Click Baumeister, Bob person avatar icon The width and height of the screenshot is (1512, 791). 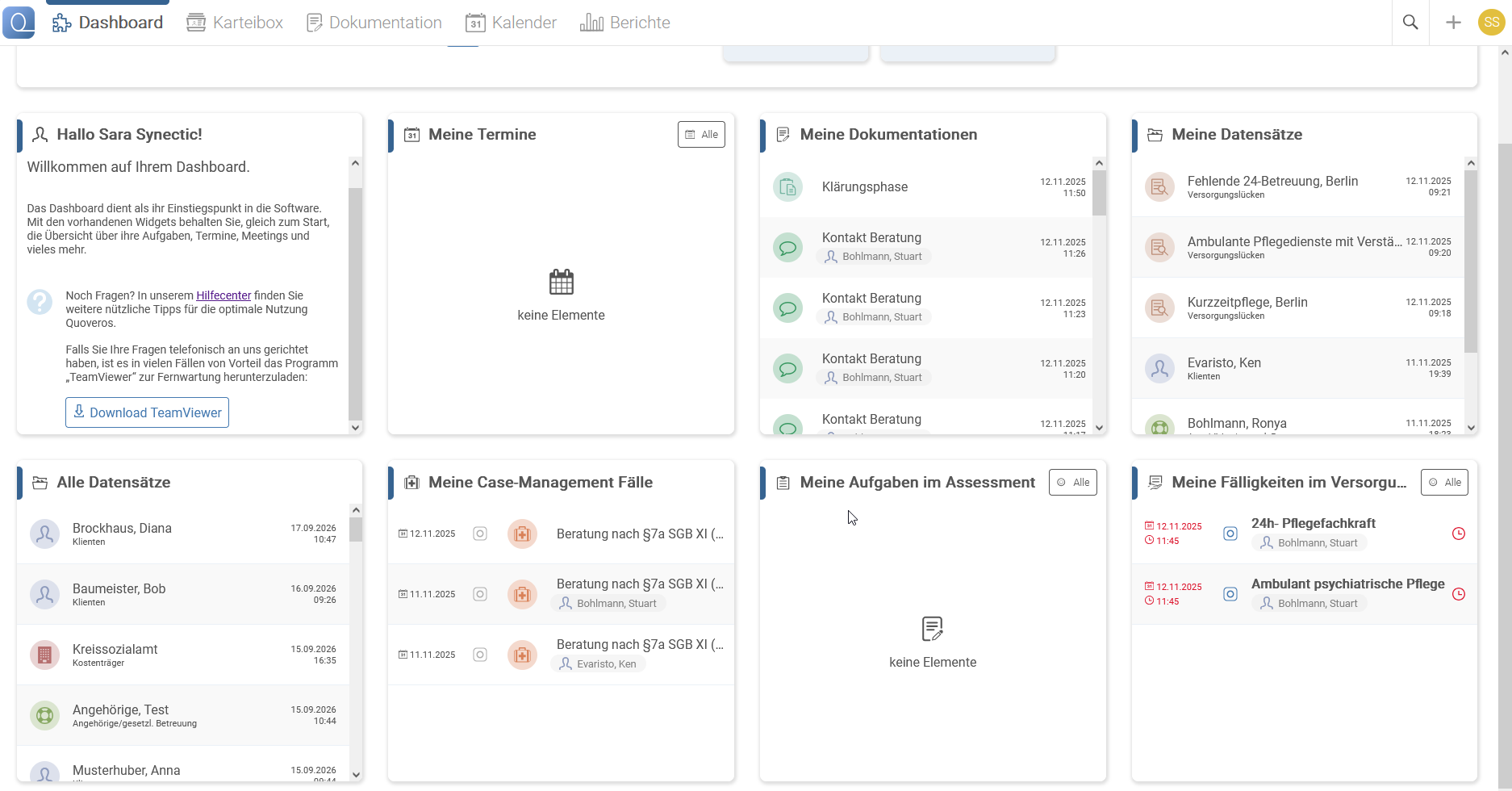coord(44,595)
